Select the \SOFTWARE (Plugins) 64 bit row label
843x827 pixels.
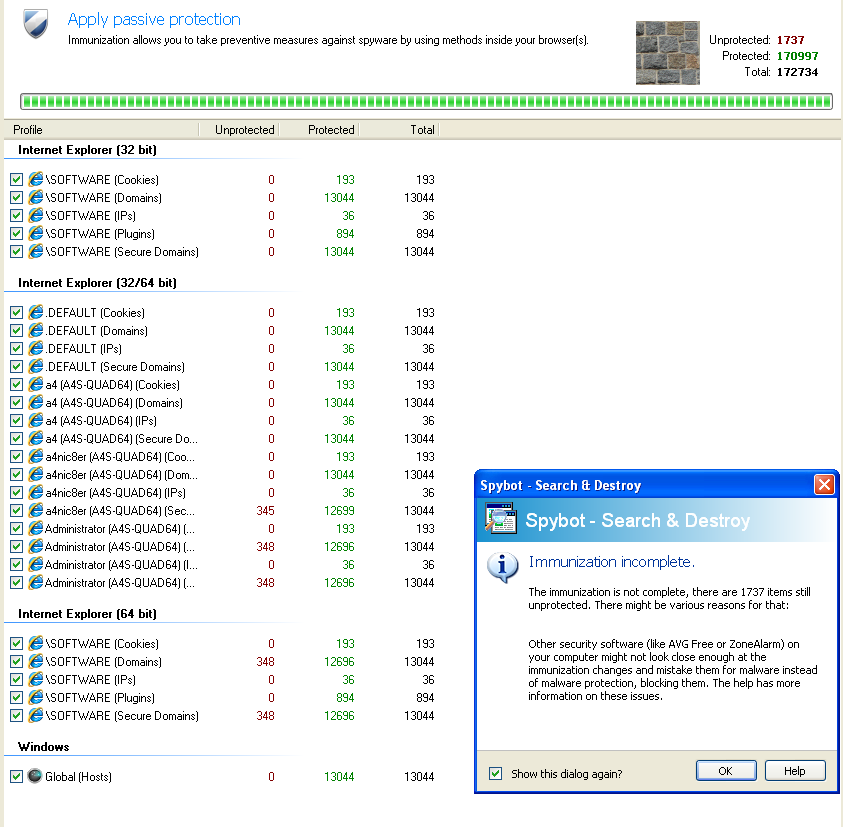100,698
